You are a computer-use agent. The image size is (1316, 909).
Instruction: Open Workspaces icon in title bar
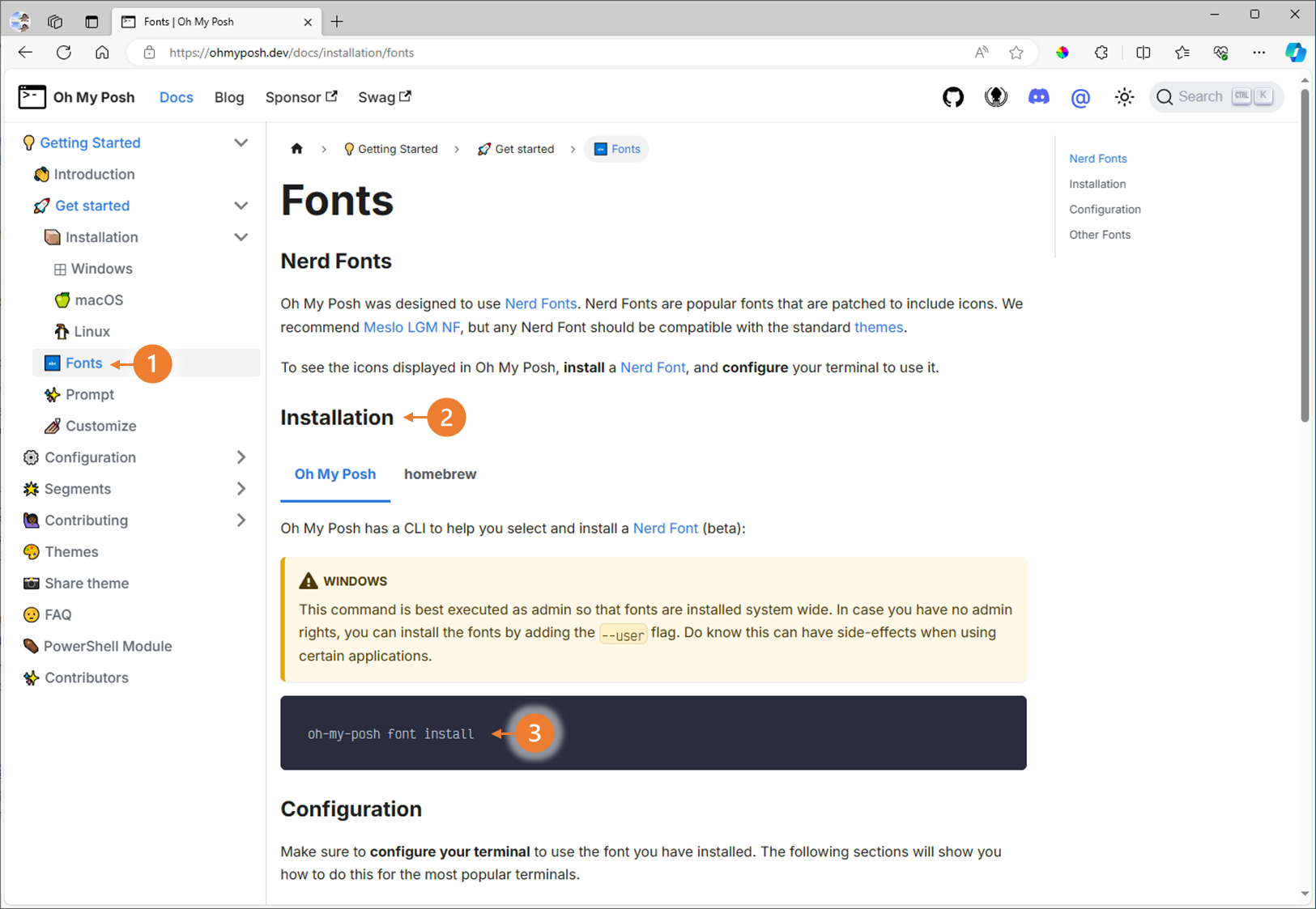(55, 22)
